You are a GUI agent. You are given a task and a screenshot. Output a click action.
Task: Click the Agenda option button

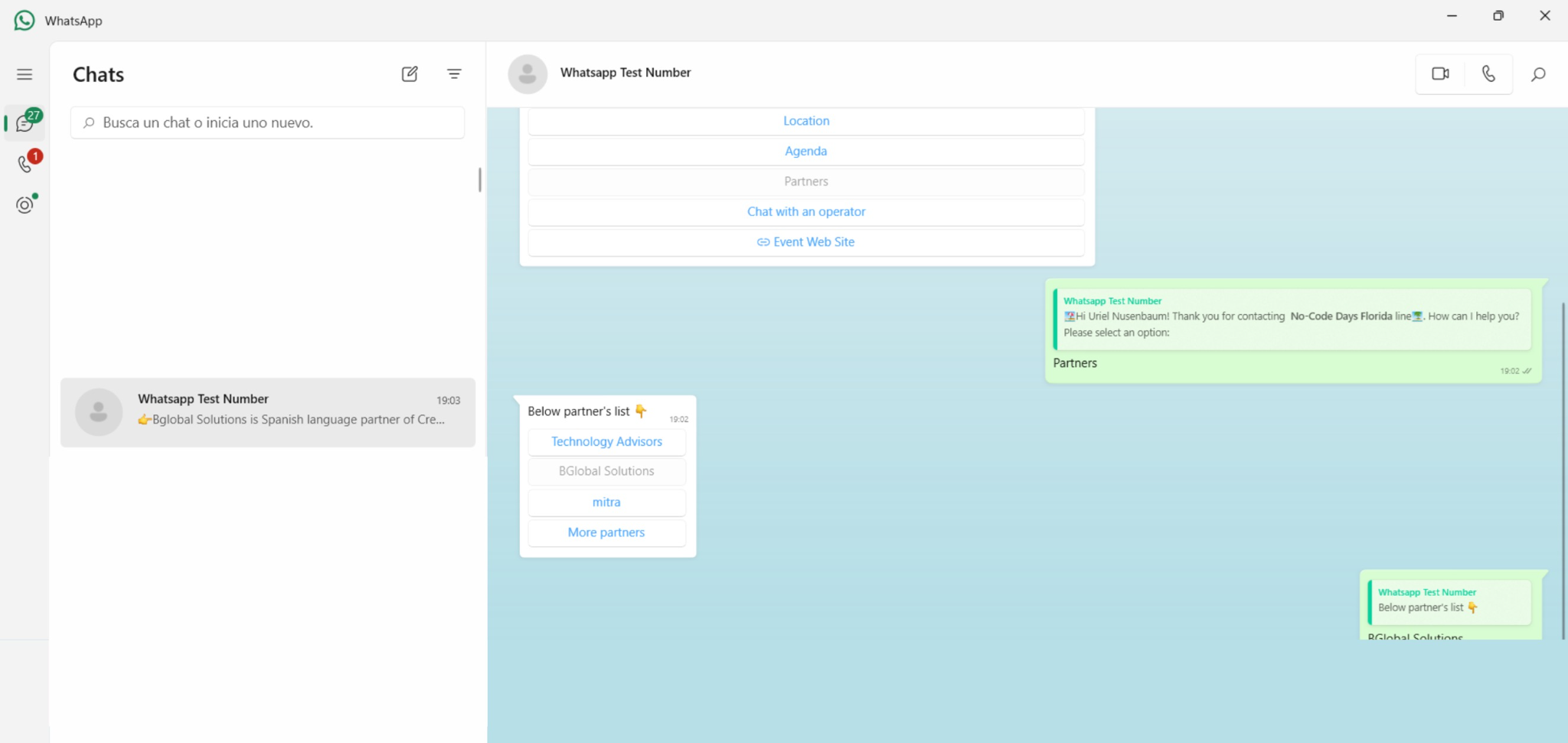point(806,151)
